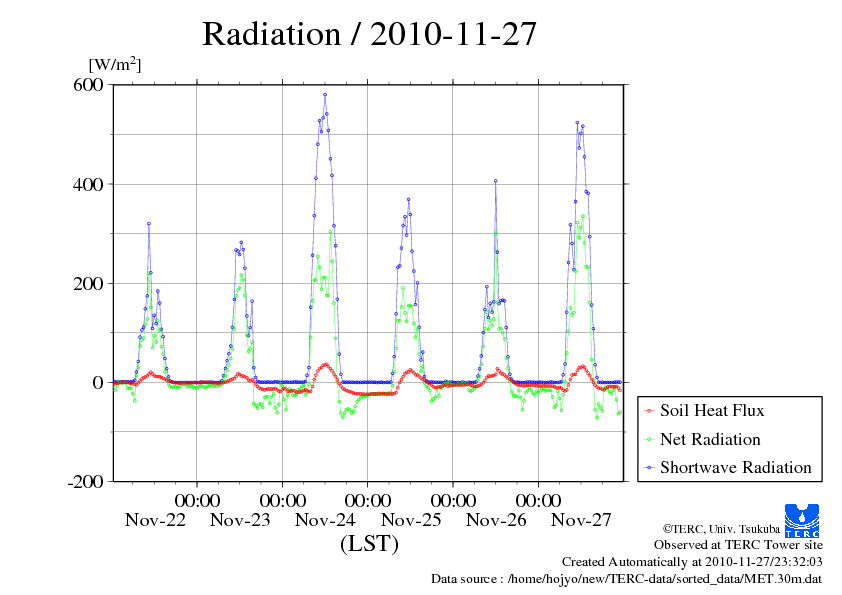This screenshot has height=595, width=842.
Task: Select the 'Net Radiation' legend label
Action: click(x=710, y=439)
